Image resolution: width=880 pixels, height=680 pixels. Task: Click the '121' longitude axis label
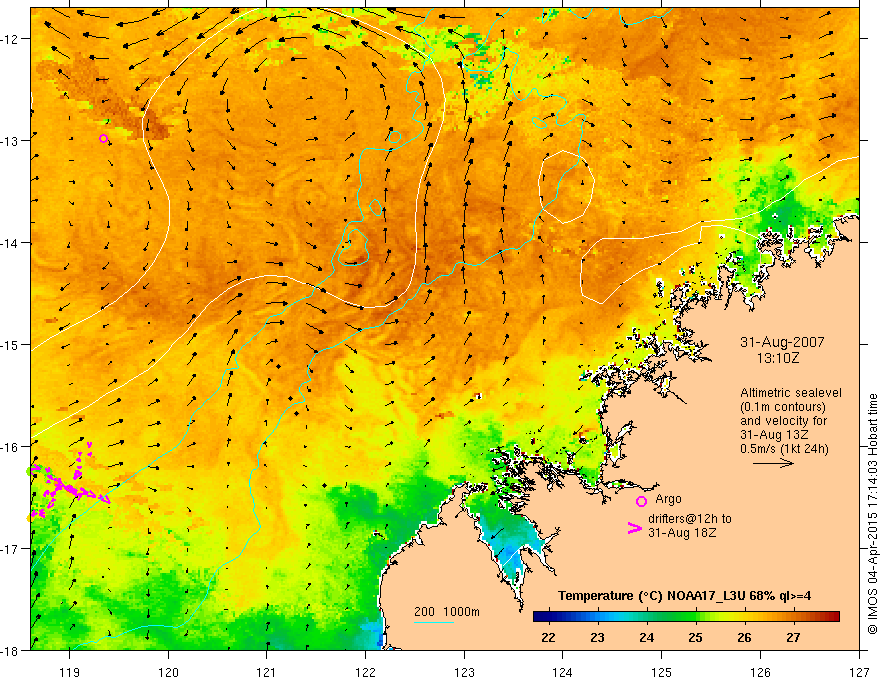tap(267, 672)
